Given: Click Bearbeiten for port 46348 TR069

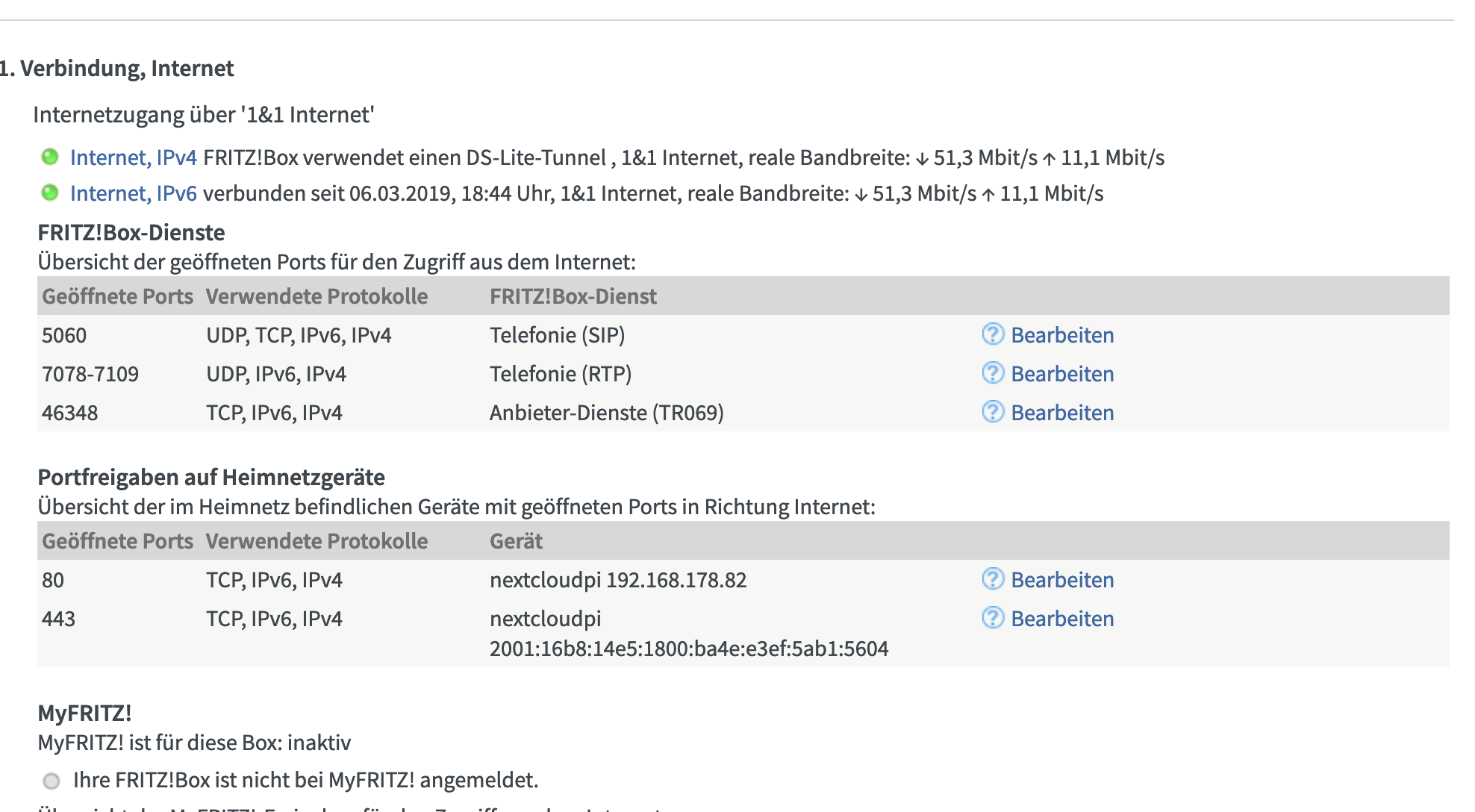Looking at the screenshot, I should (x=1061, y=413).
